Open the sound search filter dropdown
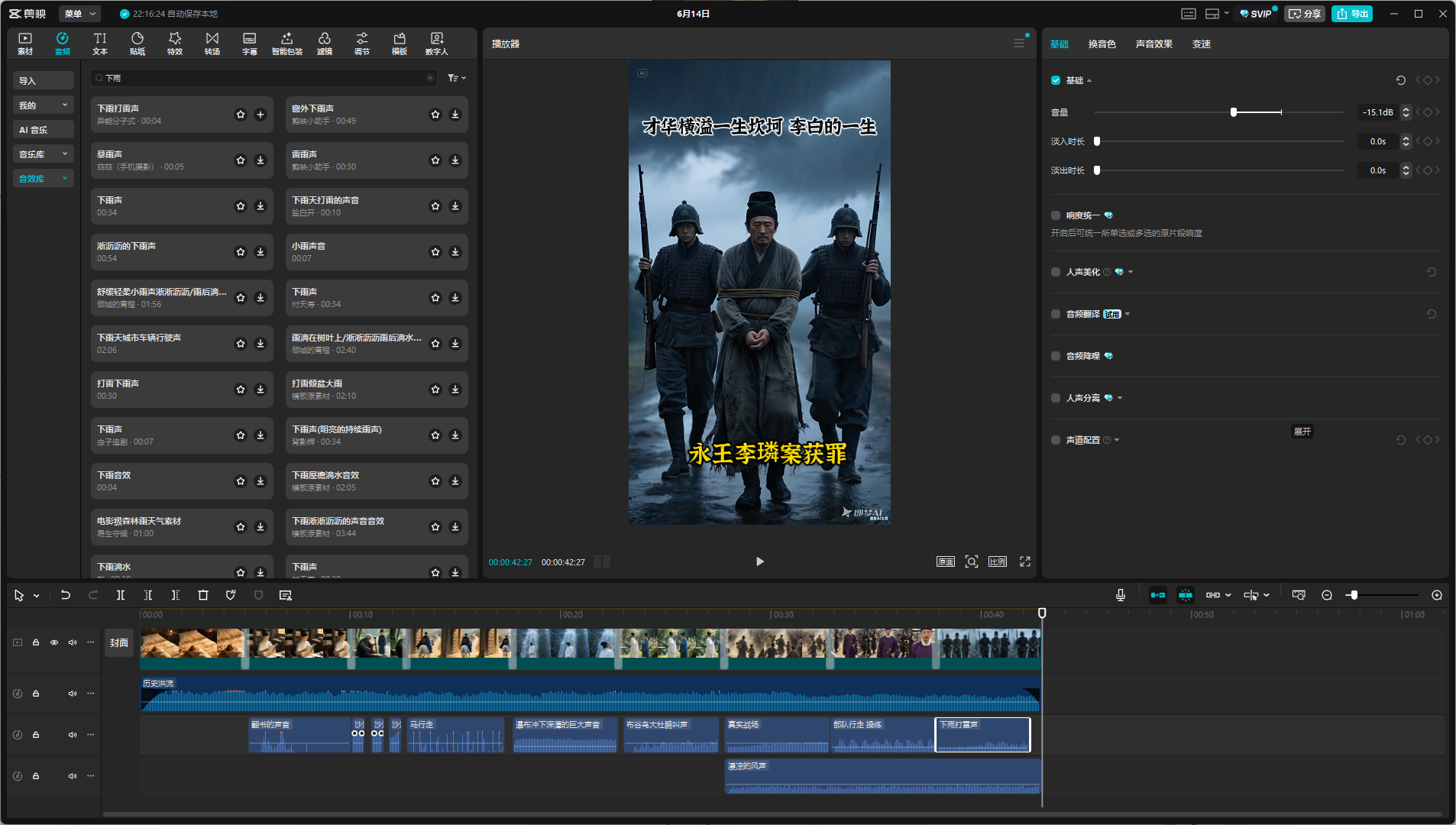This screenshot has width=1456, height=825. click(457, 78)
